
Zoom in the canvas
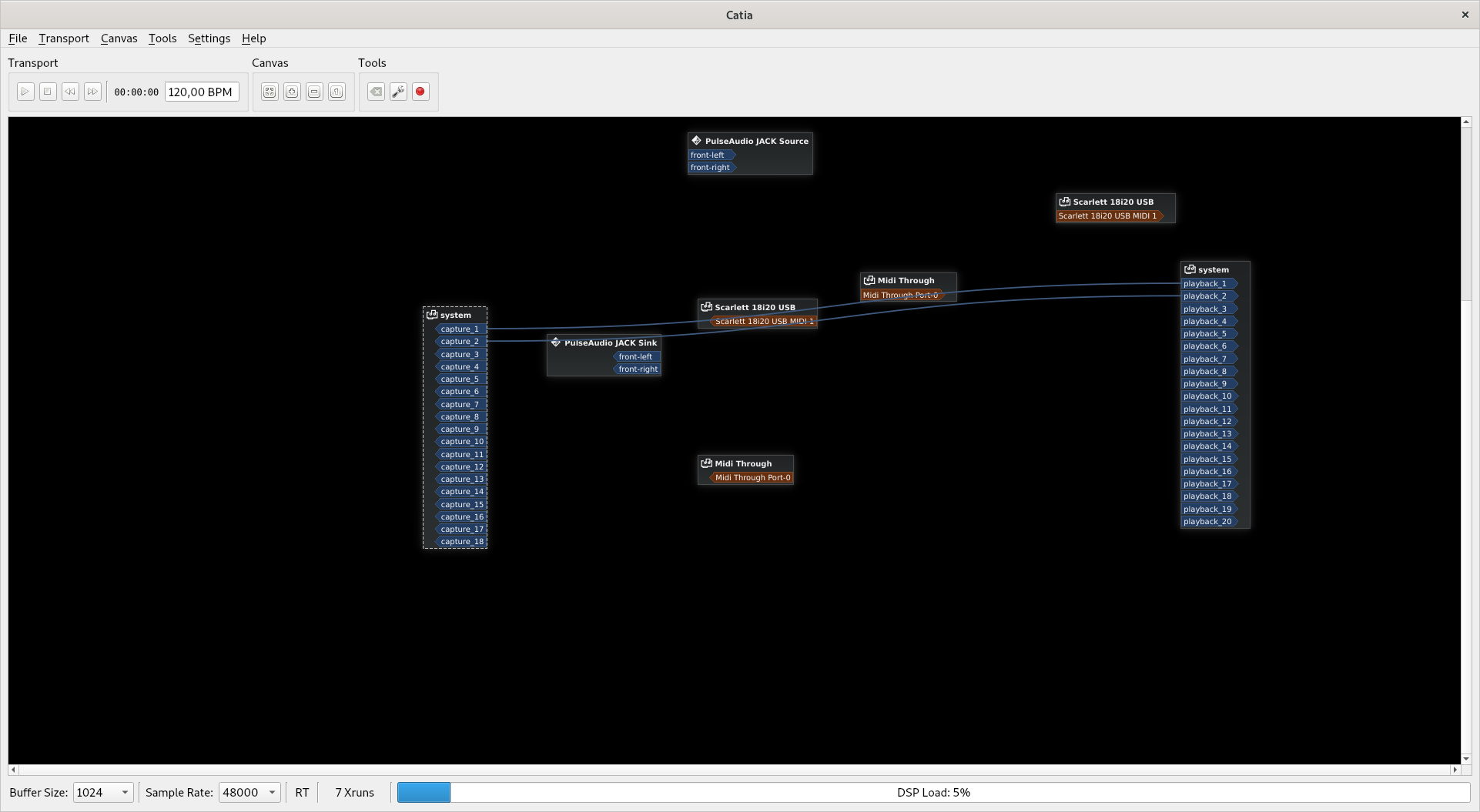click(x=292, y=92)
